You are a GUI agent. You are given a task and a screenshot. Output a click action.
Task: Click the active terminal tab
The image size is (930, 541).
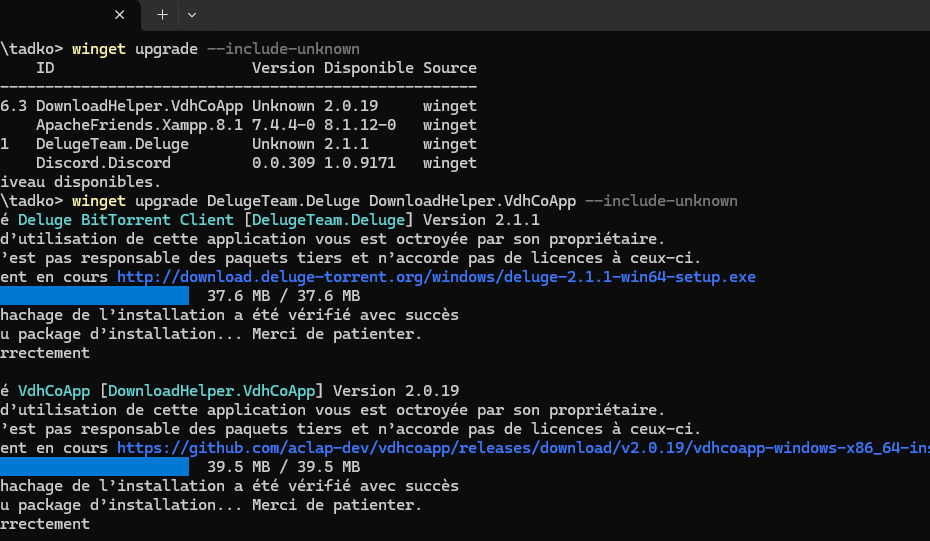(x=60, y=15)
